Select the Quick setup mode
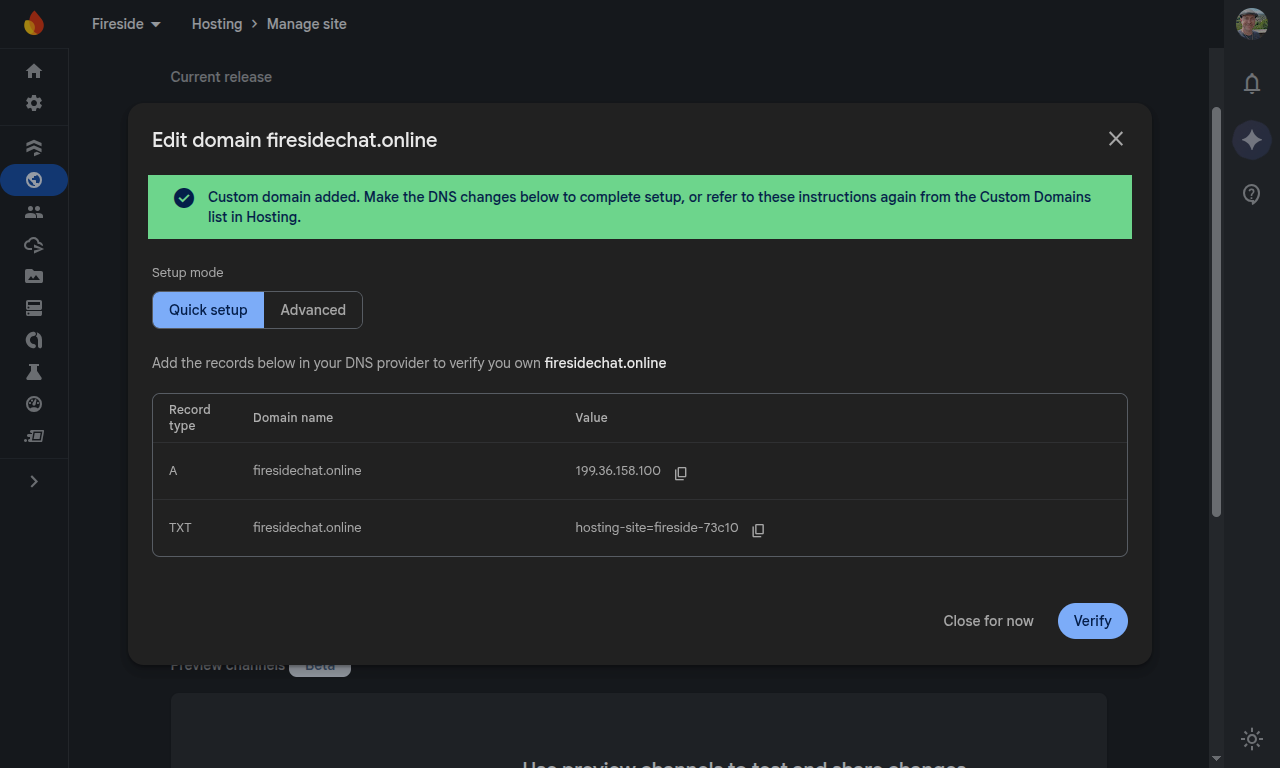Viewport: 1280px width, 768px height. pyautogui.click(x=207, y=310)
